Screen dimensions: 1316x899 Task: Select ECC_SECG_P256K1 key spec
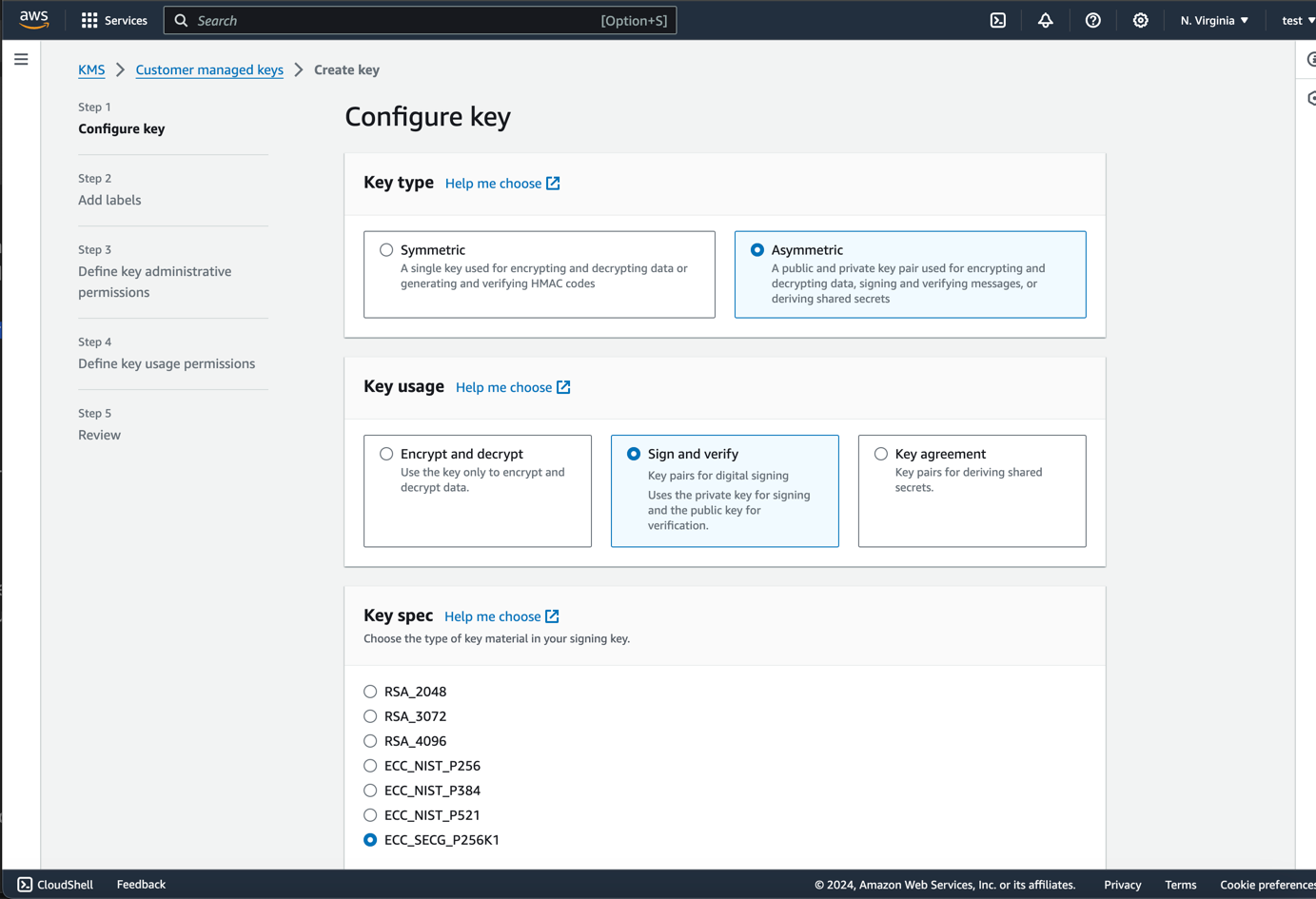coord(370,840)
